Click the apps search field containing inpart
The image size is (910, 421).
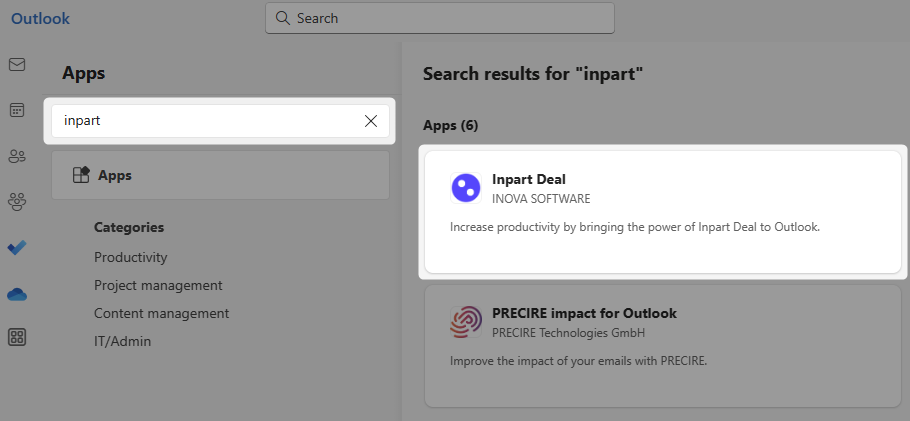[x=200, y=121]
